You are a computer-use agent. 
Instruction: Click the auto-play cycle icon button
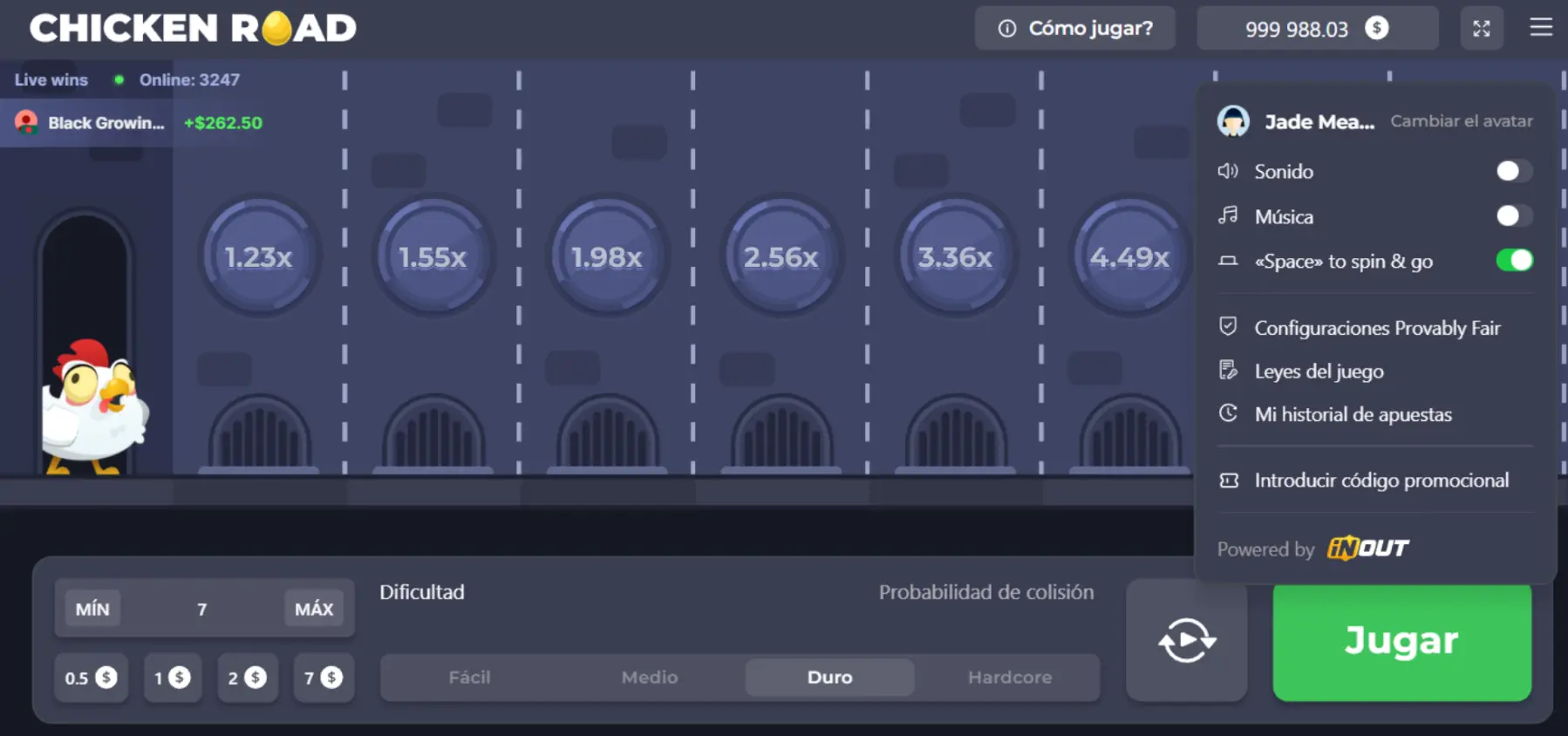(x=1186, y=641)
